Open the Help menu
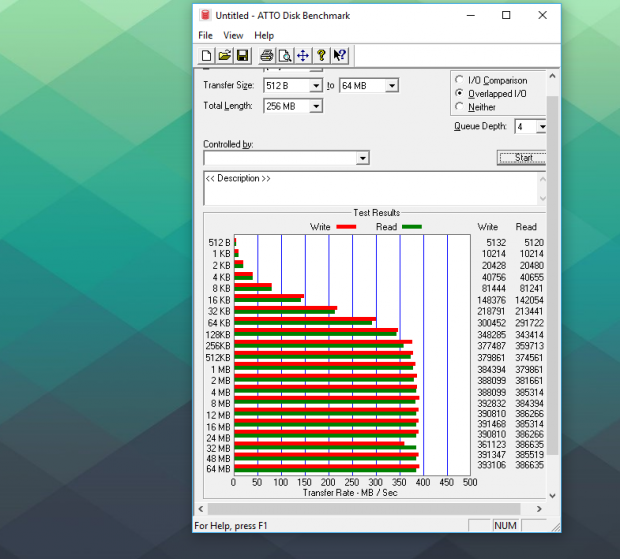 coord(264,35)
